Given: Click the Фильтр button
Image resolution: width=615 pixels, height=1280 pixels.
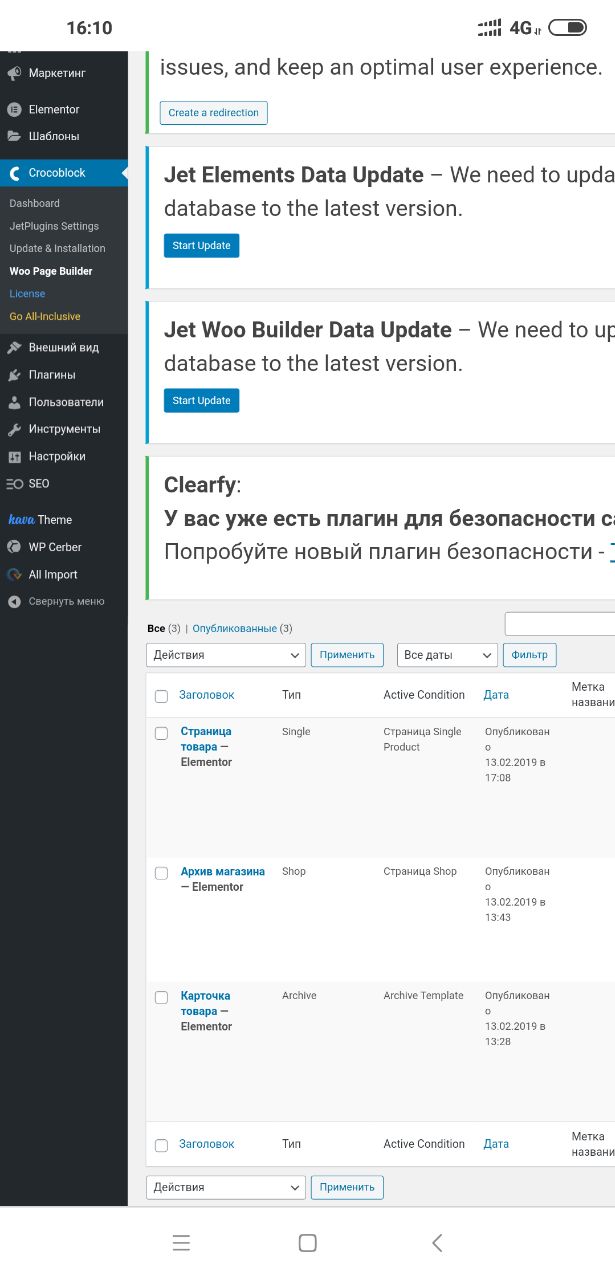Looking at the screenshot, I should 530,655.
